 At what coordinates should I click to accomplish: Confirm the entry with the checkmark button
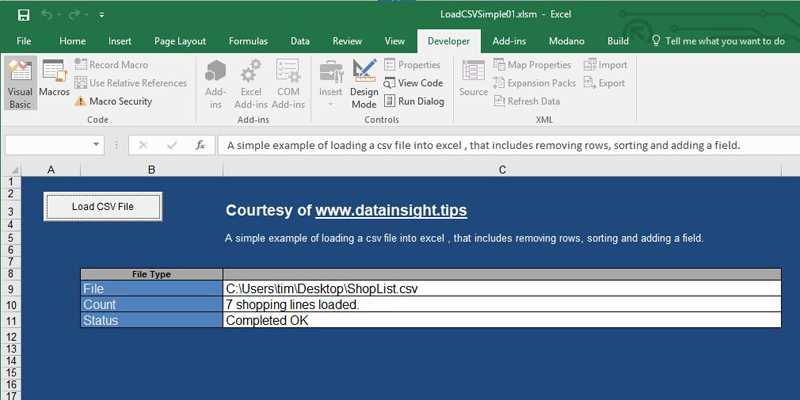[x=172, y=145]
